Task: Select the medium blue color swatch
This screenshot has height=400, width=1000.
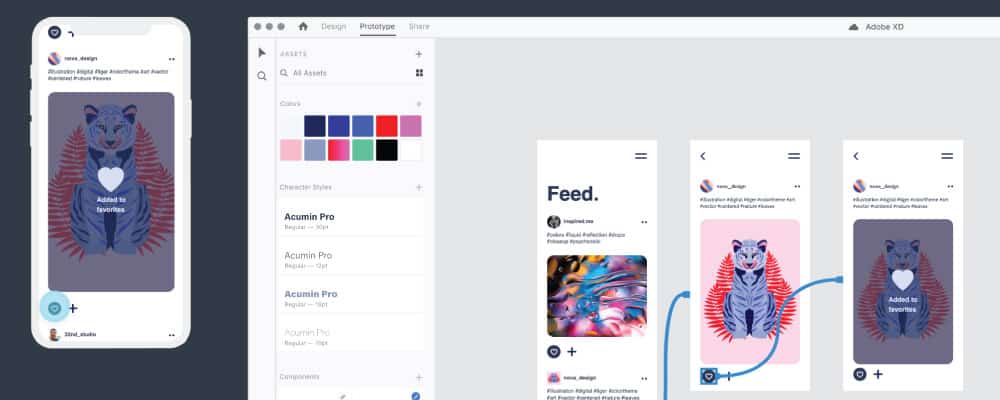Action: 363,126
